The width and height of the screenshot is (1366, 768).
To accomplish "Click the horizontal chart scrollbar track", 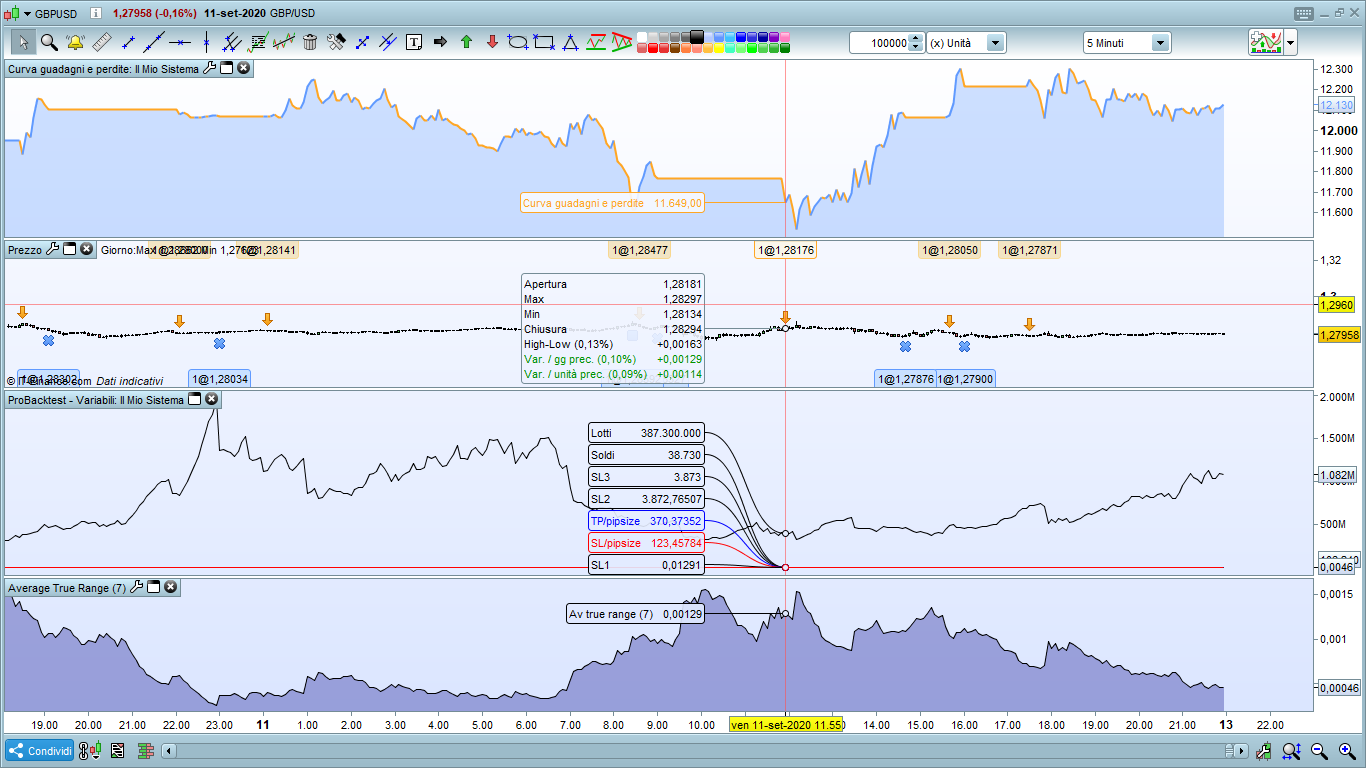I will [706, 750].
